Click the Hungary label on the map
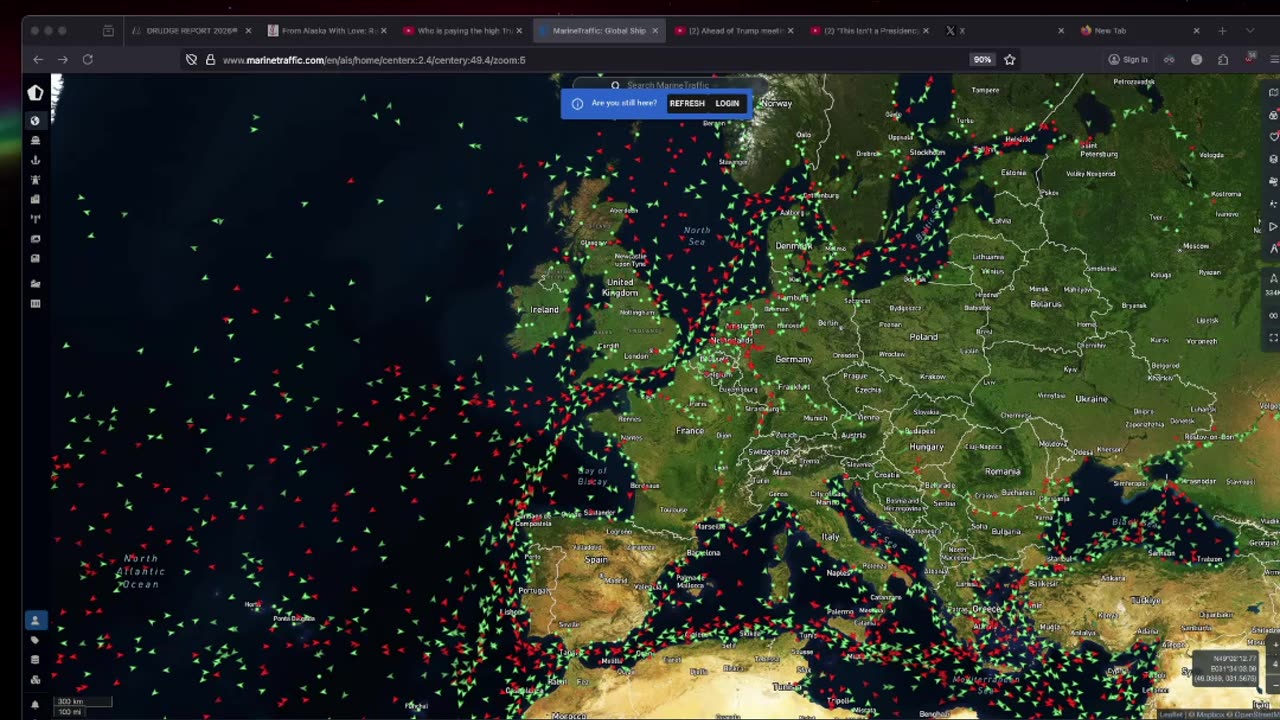Image resolution: width=1280 pixels, height=720 pixels. [x=926, y=447]
